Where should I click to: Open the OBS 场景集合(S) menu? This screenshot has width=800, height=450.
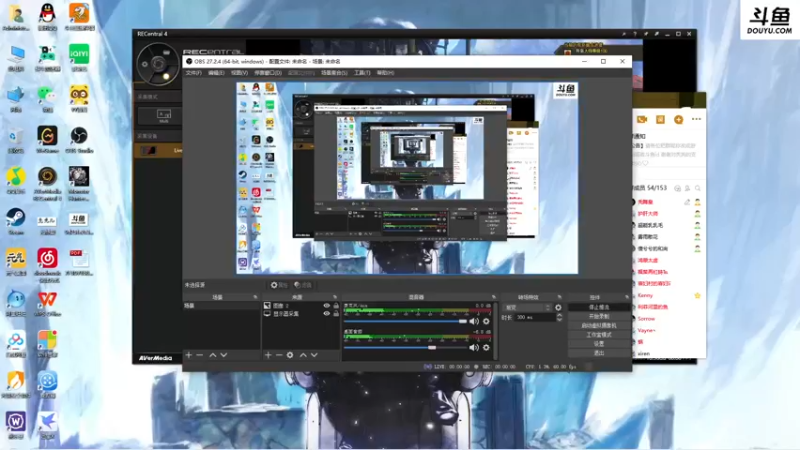(x=334, y=73)
